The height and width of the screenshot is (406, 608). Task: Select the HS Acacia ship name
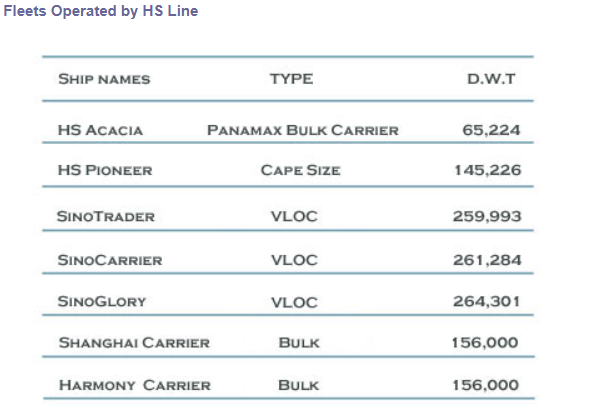[101, 130]
